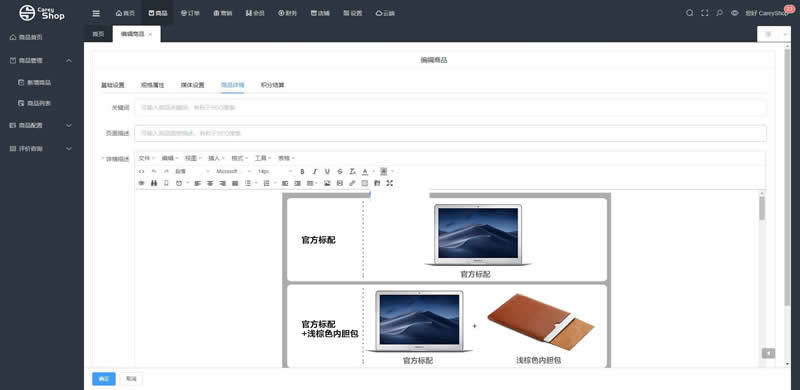This screenshot has height=390, width=800.
Task: Justify the text
Action: pyautogui.click(x=235, y=183)
